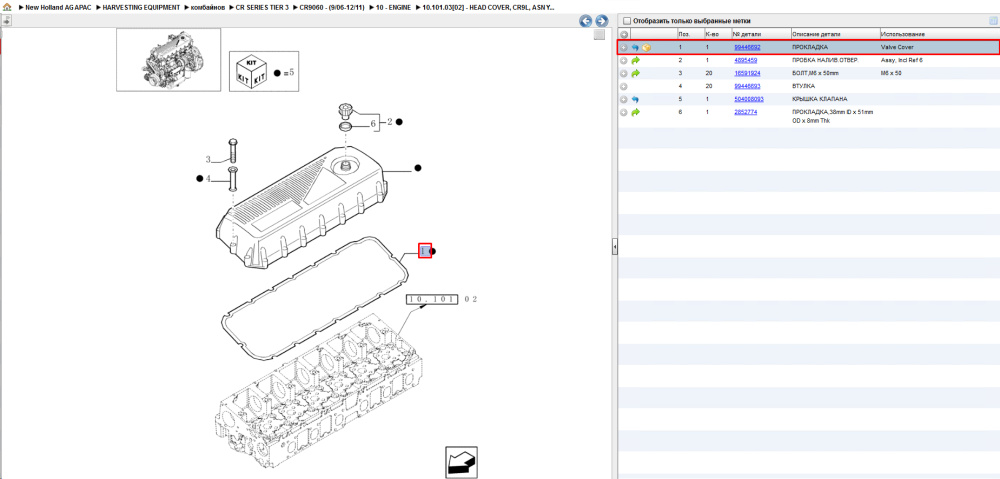Open the engine thumbnail image
This screenshot has width=1000, height=479.
168,59
